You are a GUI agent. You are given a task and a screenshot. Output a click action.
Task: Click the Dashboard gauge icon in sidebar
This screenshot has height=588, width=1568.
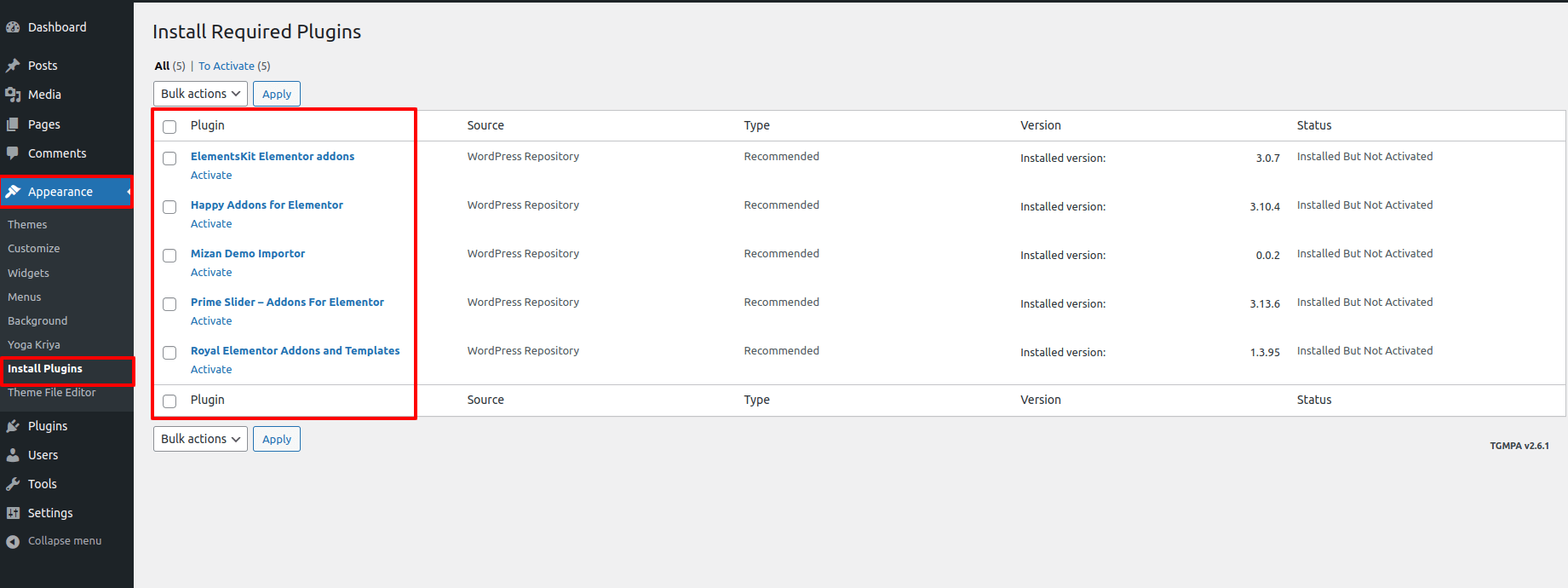pyautogui.click(x=13, y=27)
